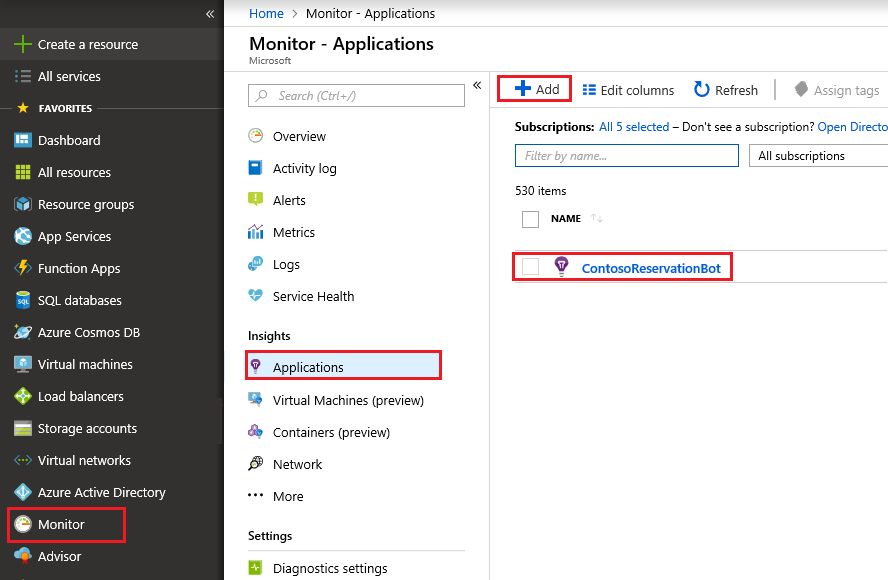
Task: Click the SQL databases icon
Action: click(x=23, y=300)
